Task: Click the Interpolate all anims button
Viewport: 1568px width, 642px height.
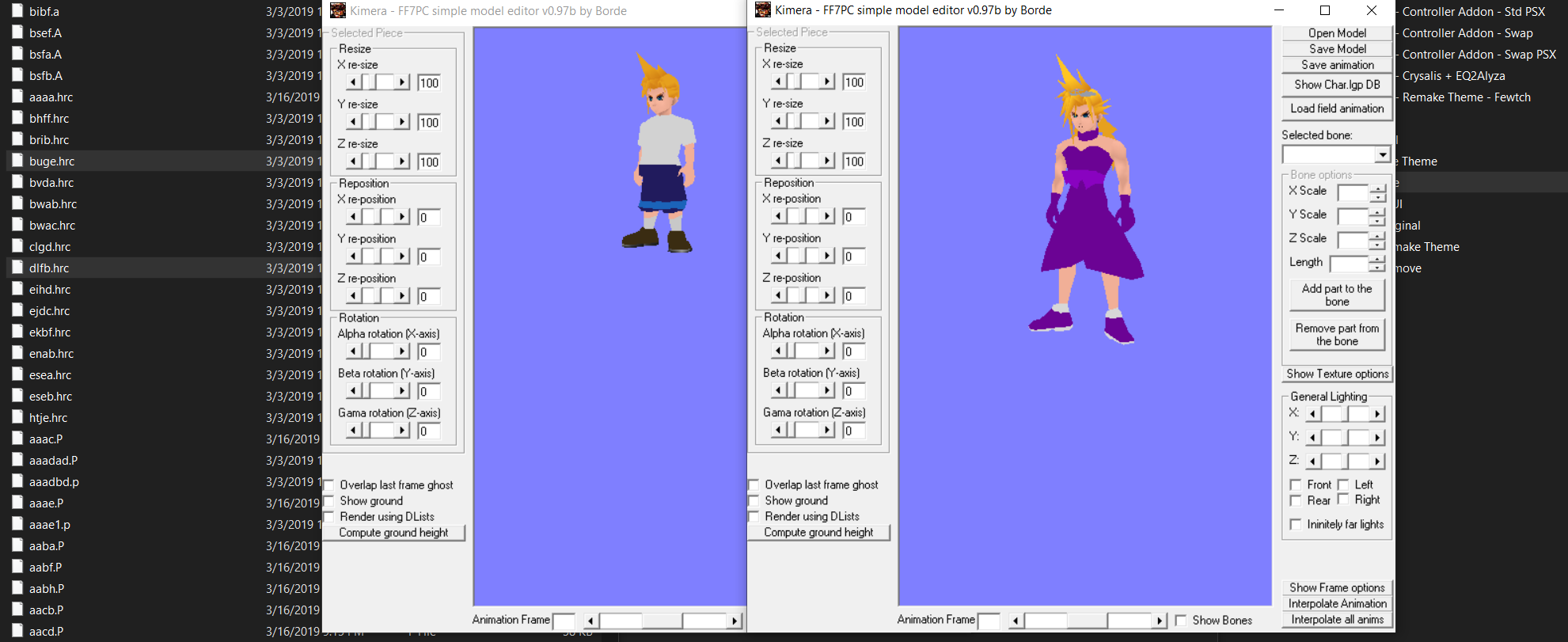Action: click(x=1337, y=620)
